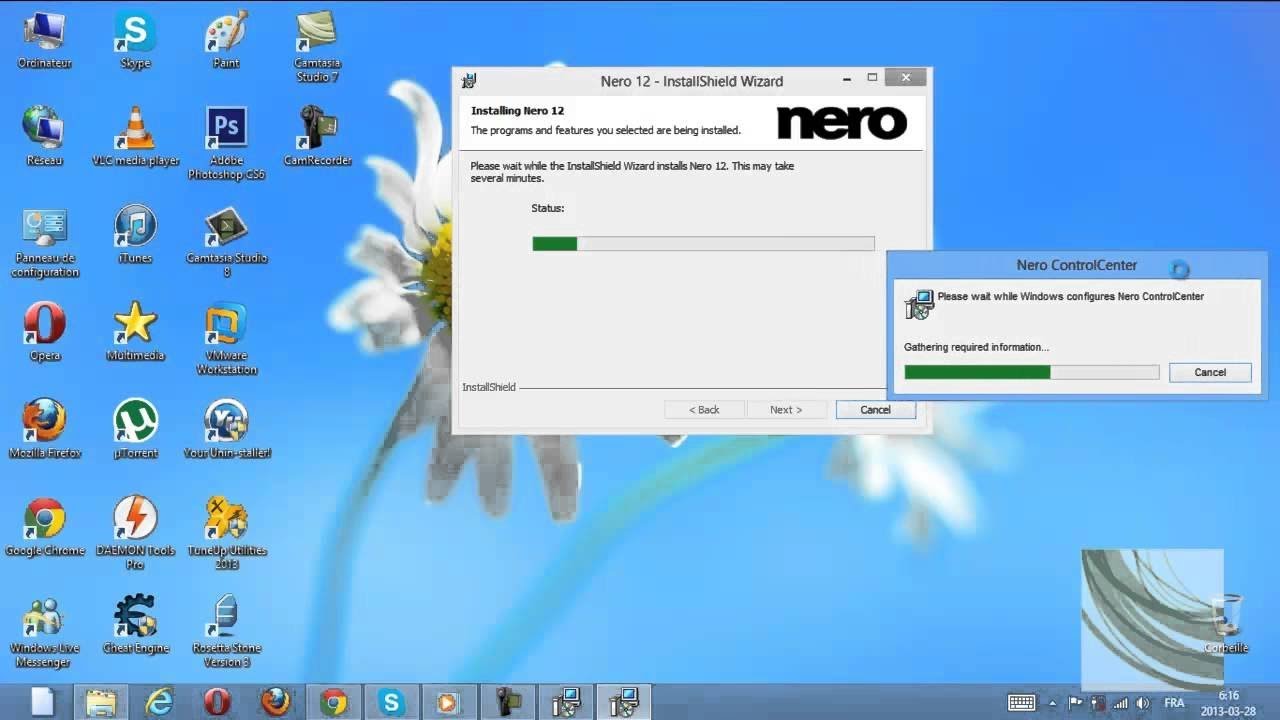Switch to CamRecorder in the taskbar

507,702
